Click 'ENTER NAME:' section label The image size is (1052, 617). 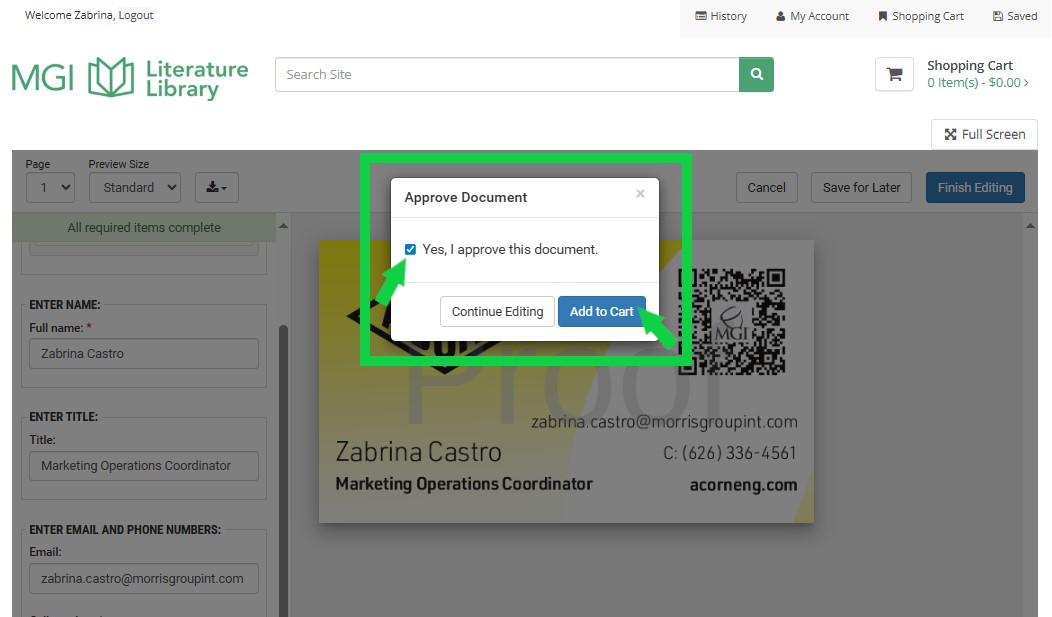pyautogui.click(x=65, y=304)
